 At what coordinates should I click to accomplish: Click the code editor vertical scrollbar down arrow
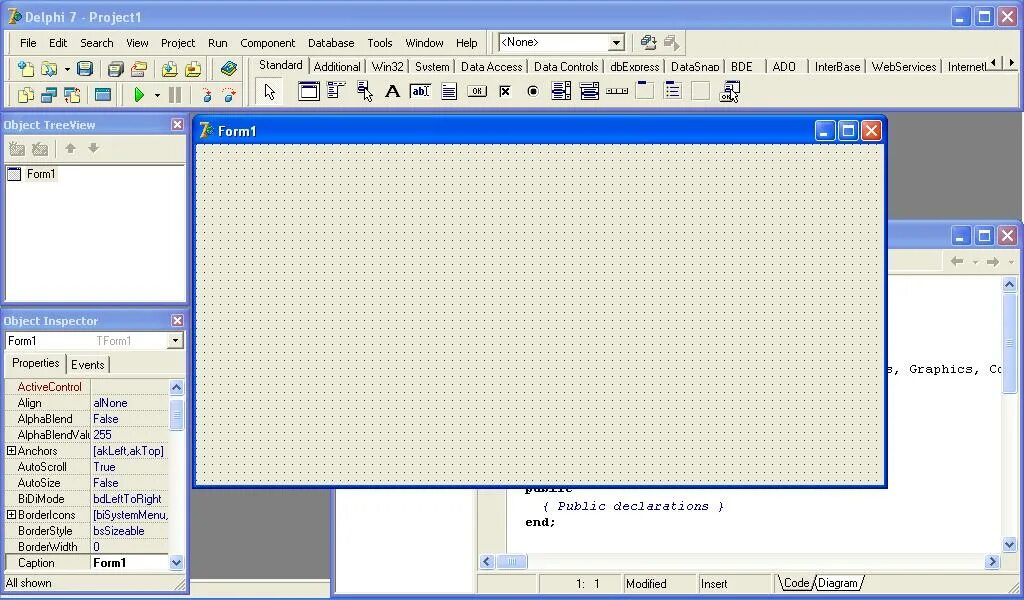(x=1010, y=545)
